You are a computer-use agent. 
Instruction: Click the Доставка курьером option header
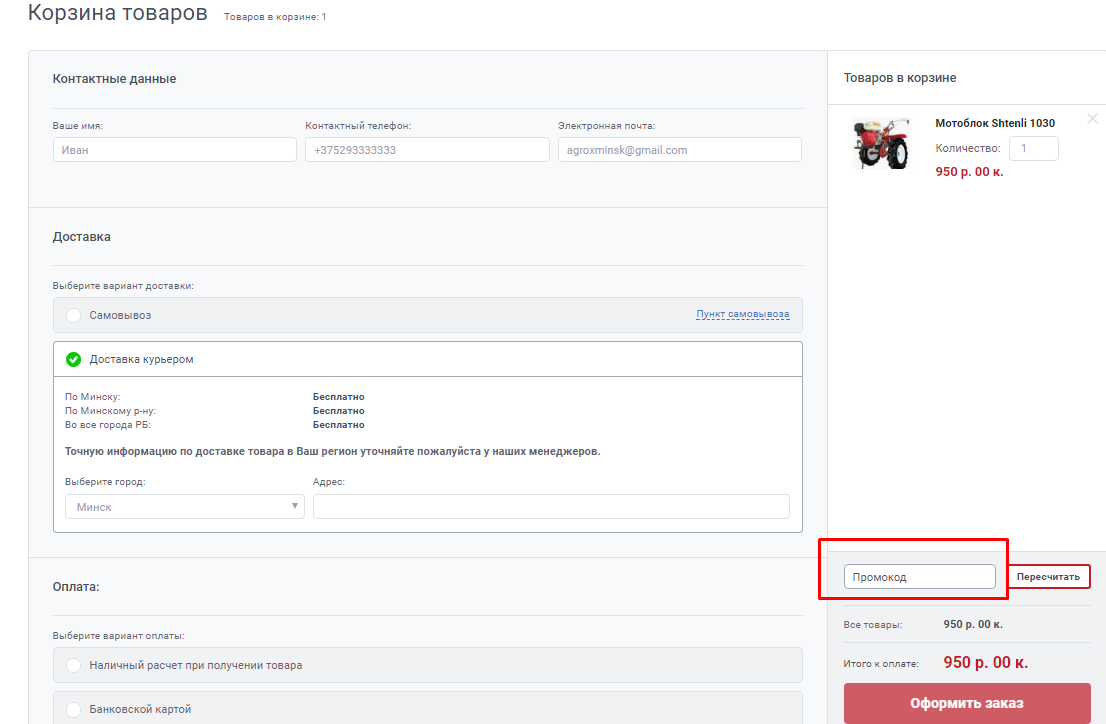427,359
